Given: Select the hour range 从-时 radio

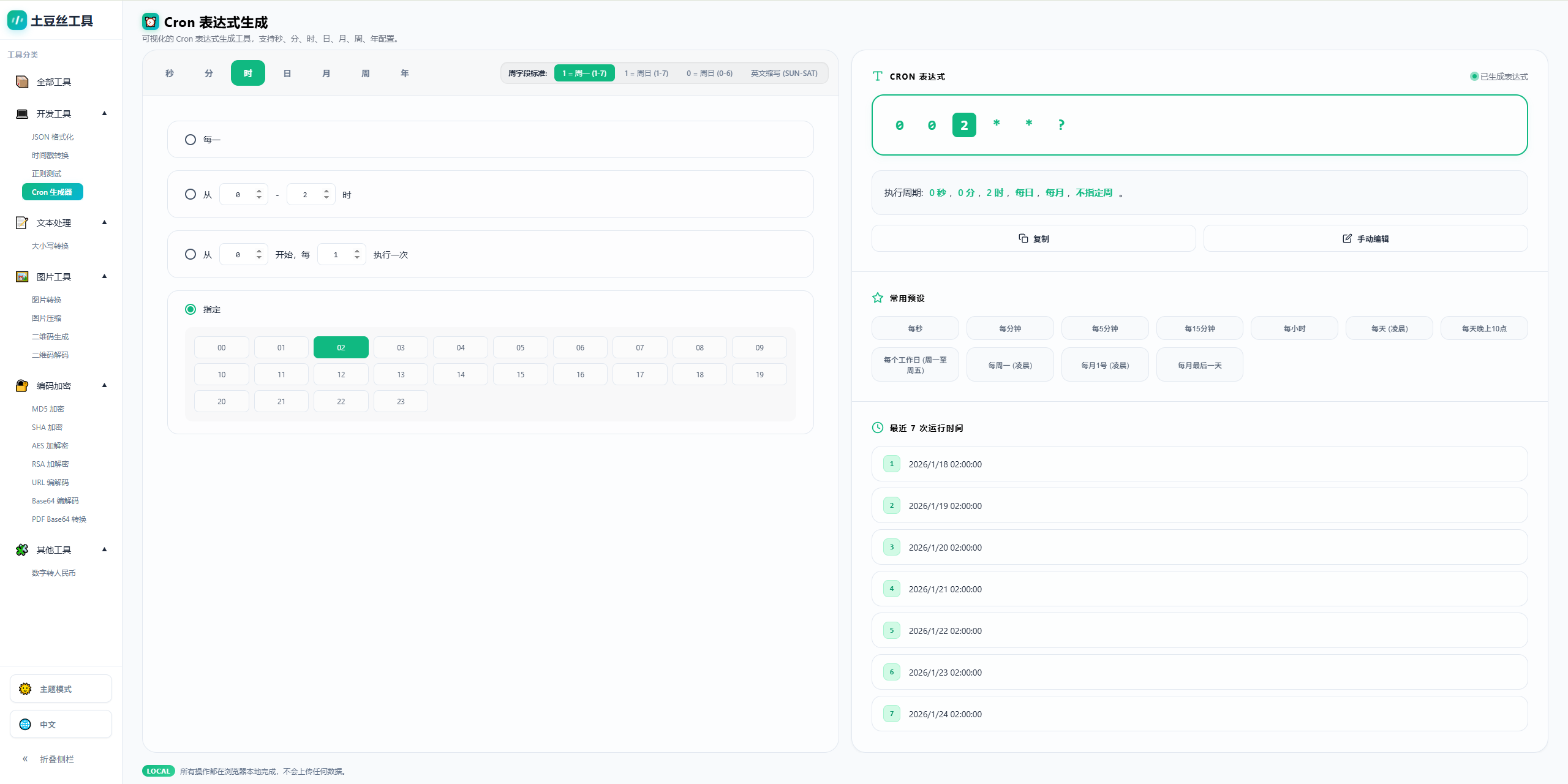Looking at the screenshot, I should point(190,194).
